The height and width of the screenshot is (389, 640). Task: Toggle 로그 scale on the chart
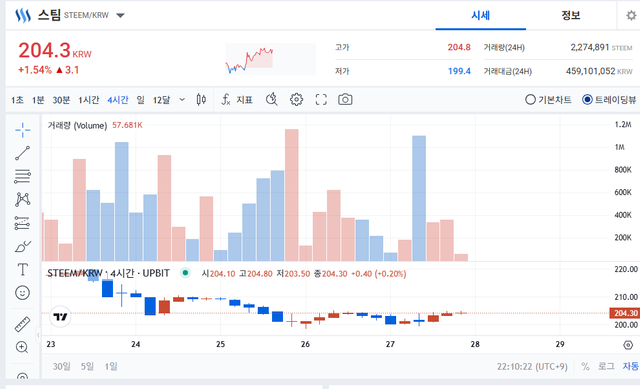pos(606,366)
